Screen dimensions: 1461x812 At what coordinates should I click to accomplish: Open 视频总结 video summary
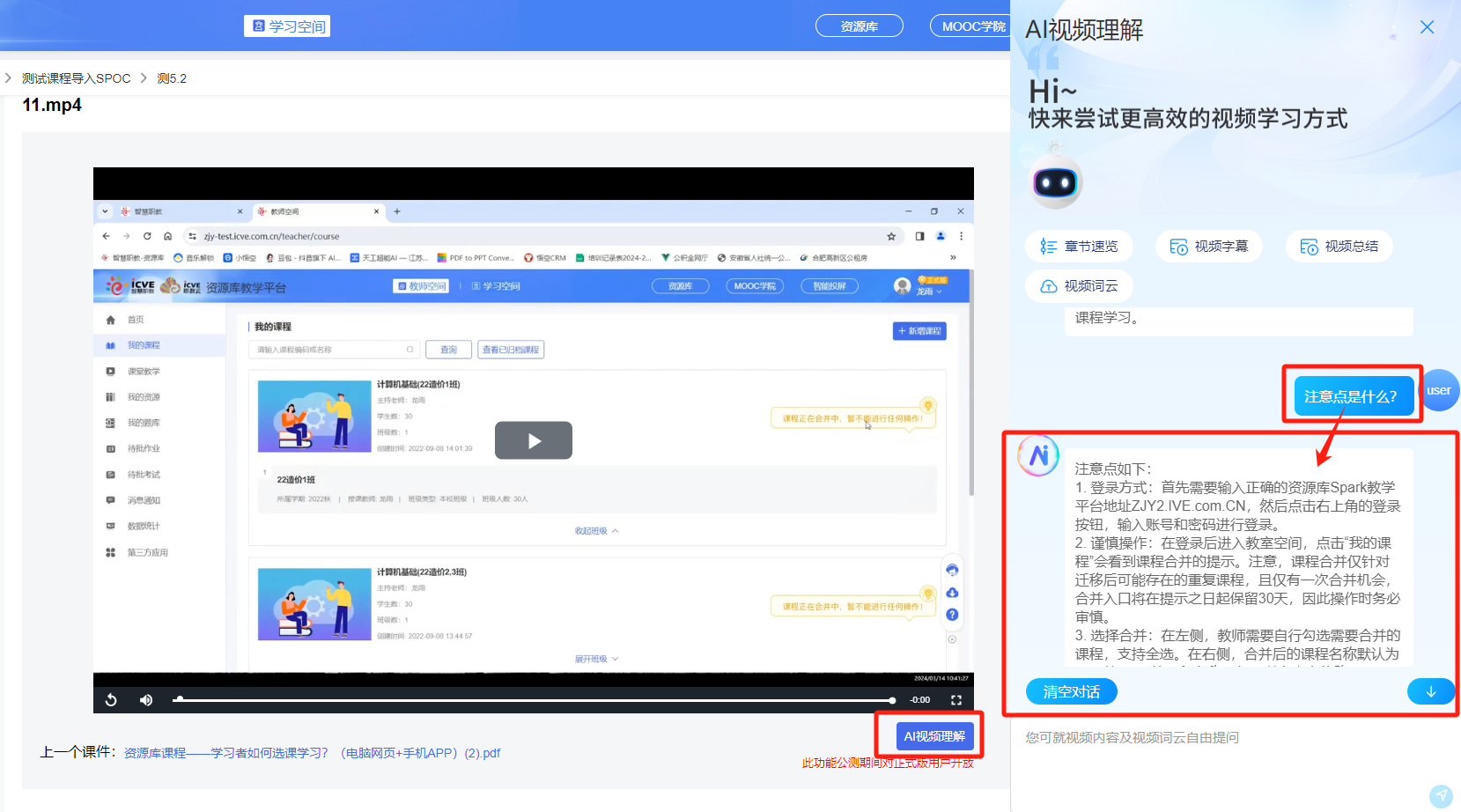pyautogui.click(x=1339, y=247)
